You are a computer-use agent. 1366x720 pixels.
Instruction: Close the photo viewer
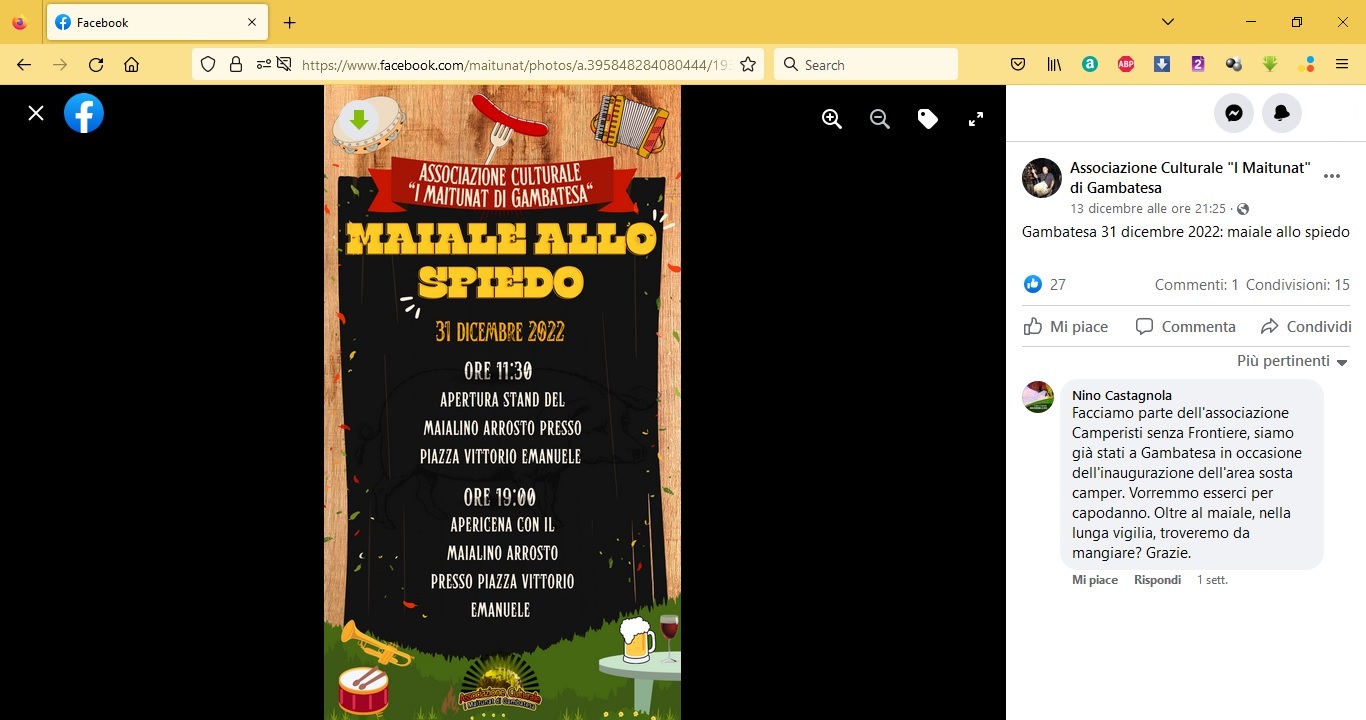coord(36,113)
